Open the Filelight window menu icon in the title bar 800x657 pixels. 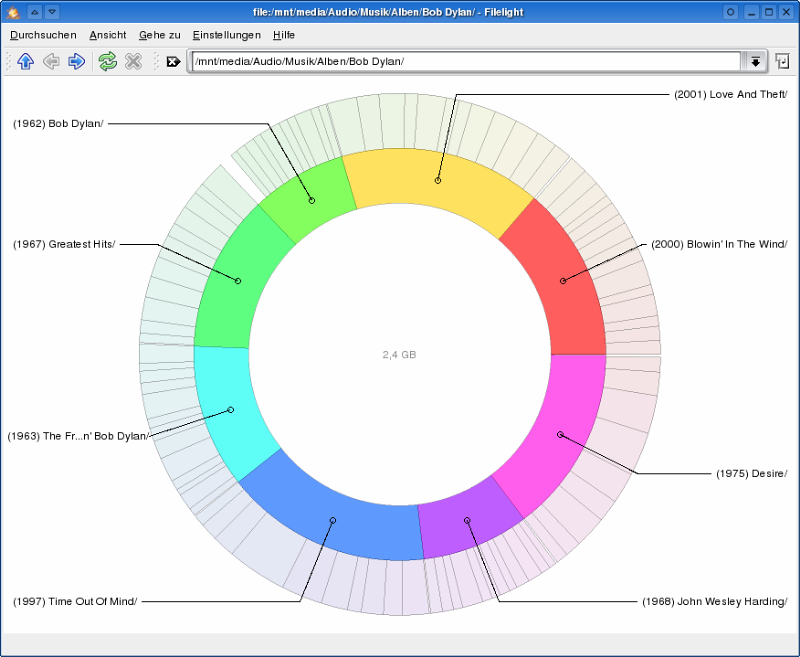[13, 12]
